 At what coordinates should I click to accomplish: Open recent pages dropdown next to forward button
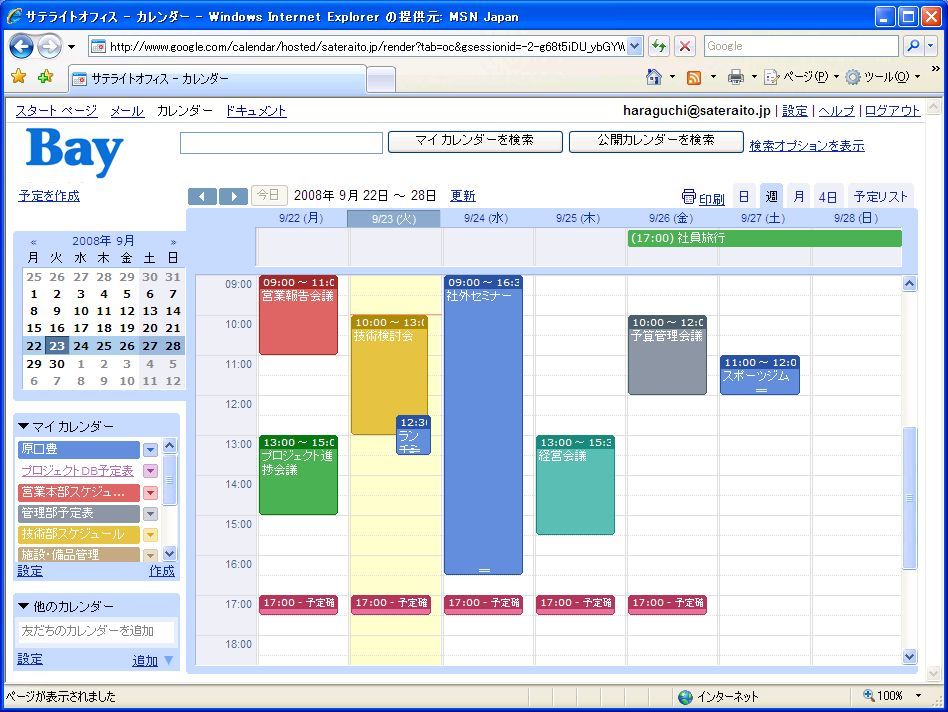(x=71, y=47)
